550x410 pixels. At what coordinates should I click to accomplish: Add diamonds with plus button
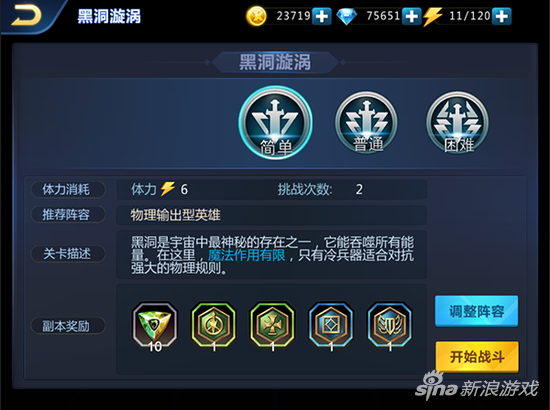[x=411, y=16]
